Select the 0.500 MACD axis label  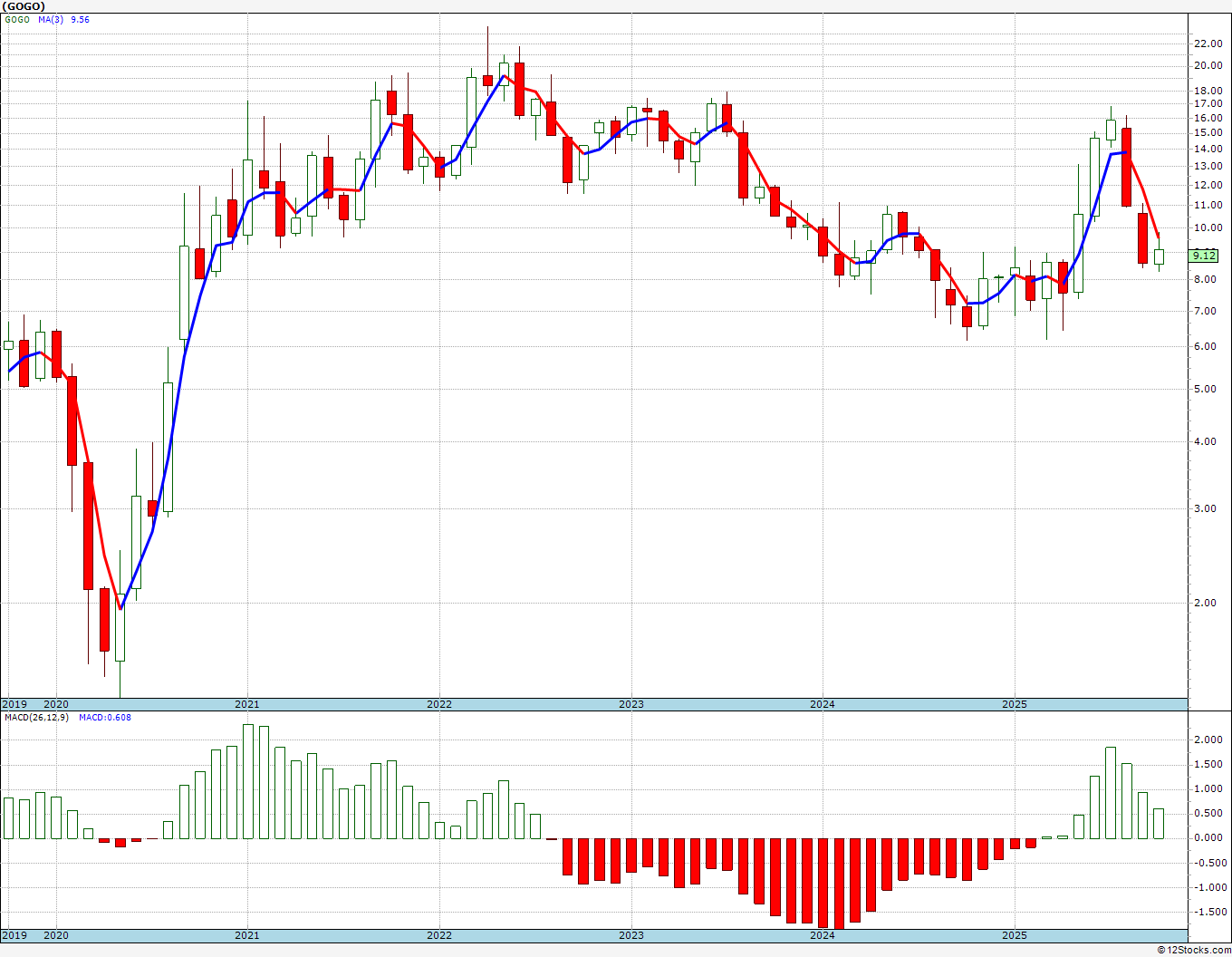[1208, 813]
